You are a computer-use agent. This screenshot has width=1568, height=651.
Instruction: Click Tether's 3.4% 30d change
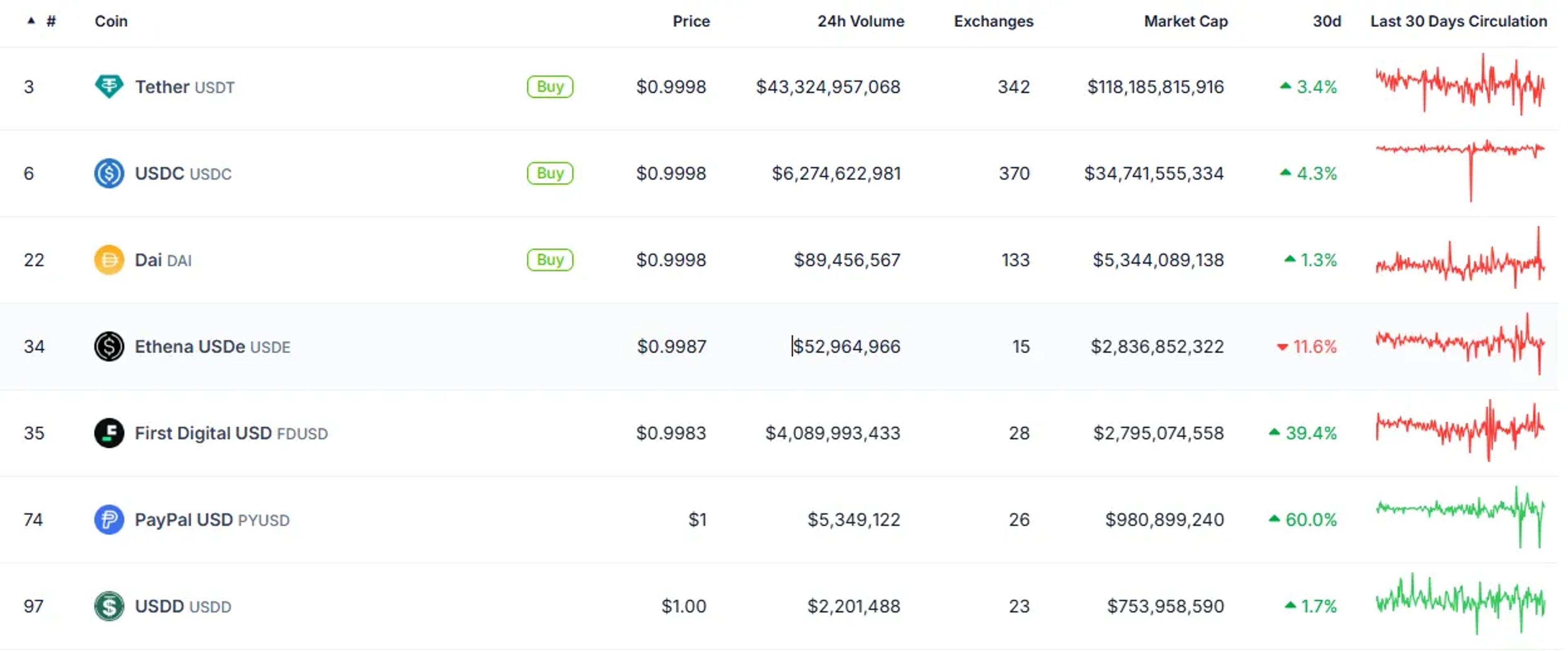pos(1308,87)
